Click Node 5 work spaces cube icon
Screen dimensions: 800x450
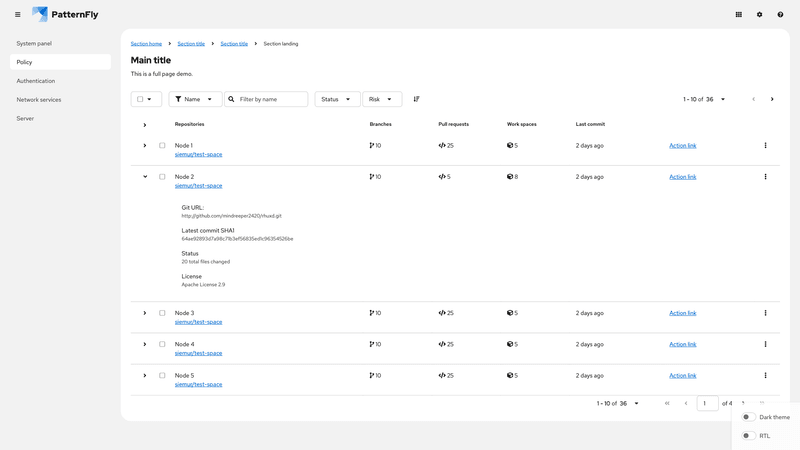pyautogui.click(x=510, y=376)
